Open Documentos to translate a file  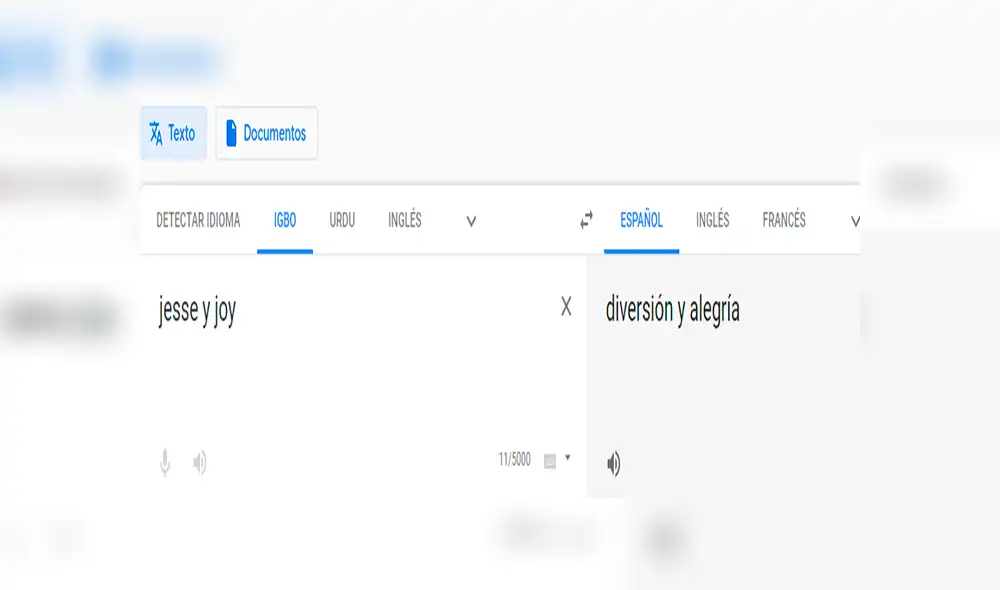click(x=266, y=132)
